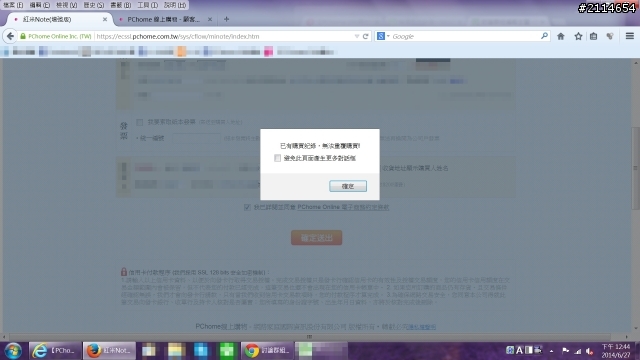
Task: Open the privacy statement link in footer
Action: pyautogui.click(x=421, y=327)
